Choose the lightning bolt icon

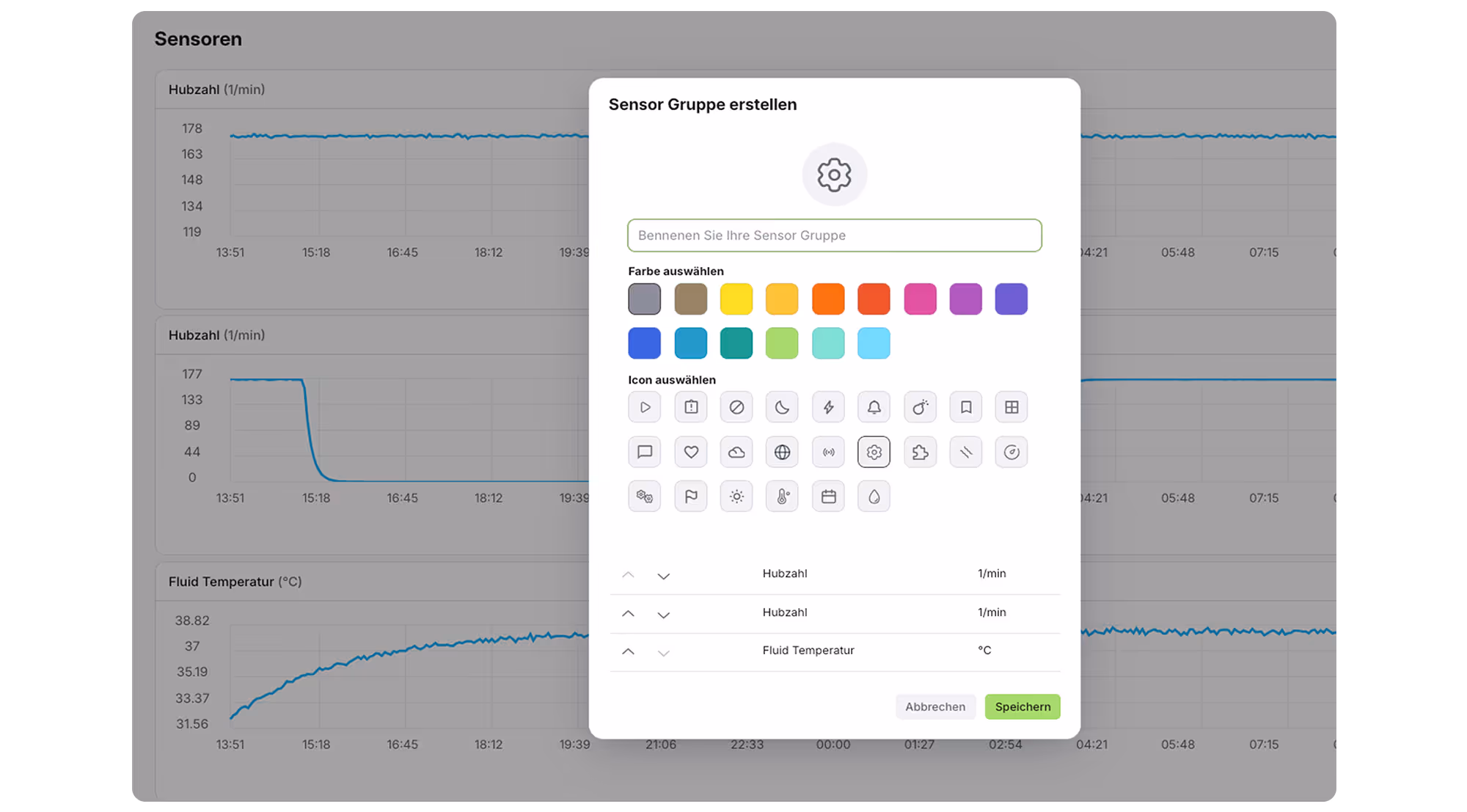pyautogui.click(x=828, y=407)
